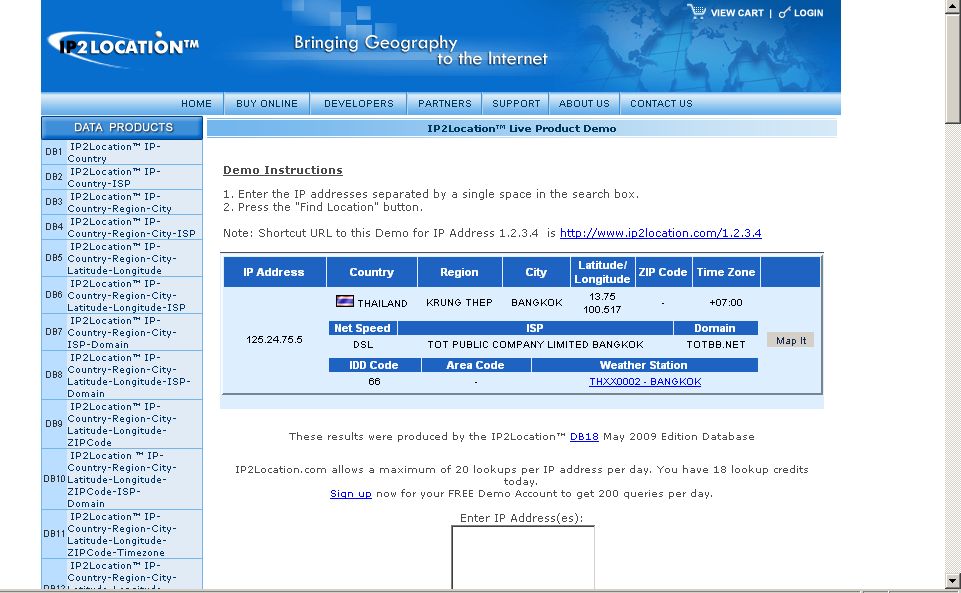Click the vertical scrollbar thumb
The height and width of the screenshot is (593, 961).
952,67
